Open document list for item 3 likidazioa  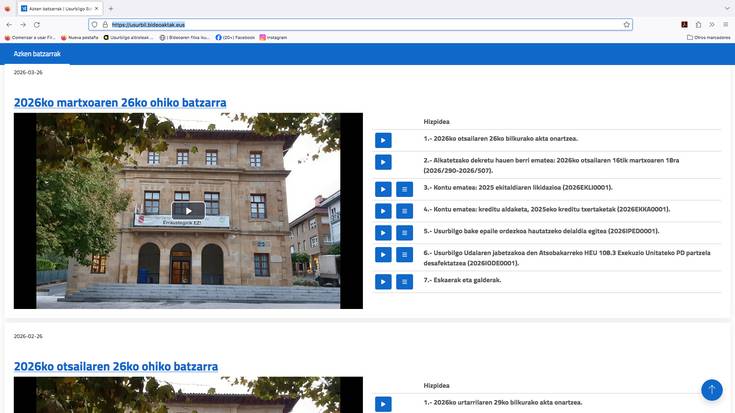point(404,188)
